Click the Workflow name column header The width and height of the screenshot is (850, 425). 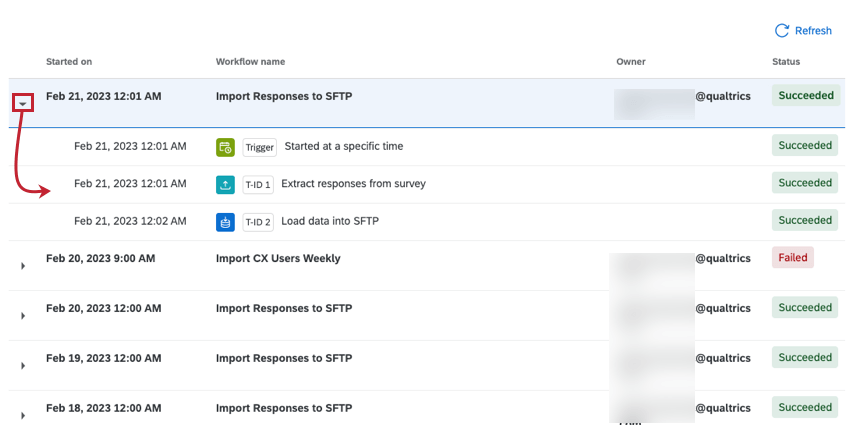(250, 62)
